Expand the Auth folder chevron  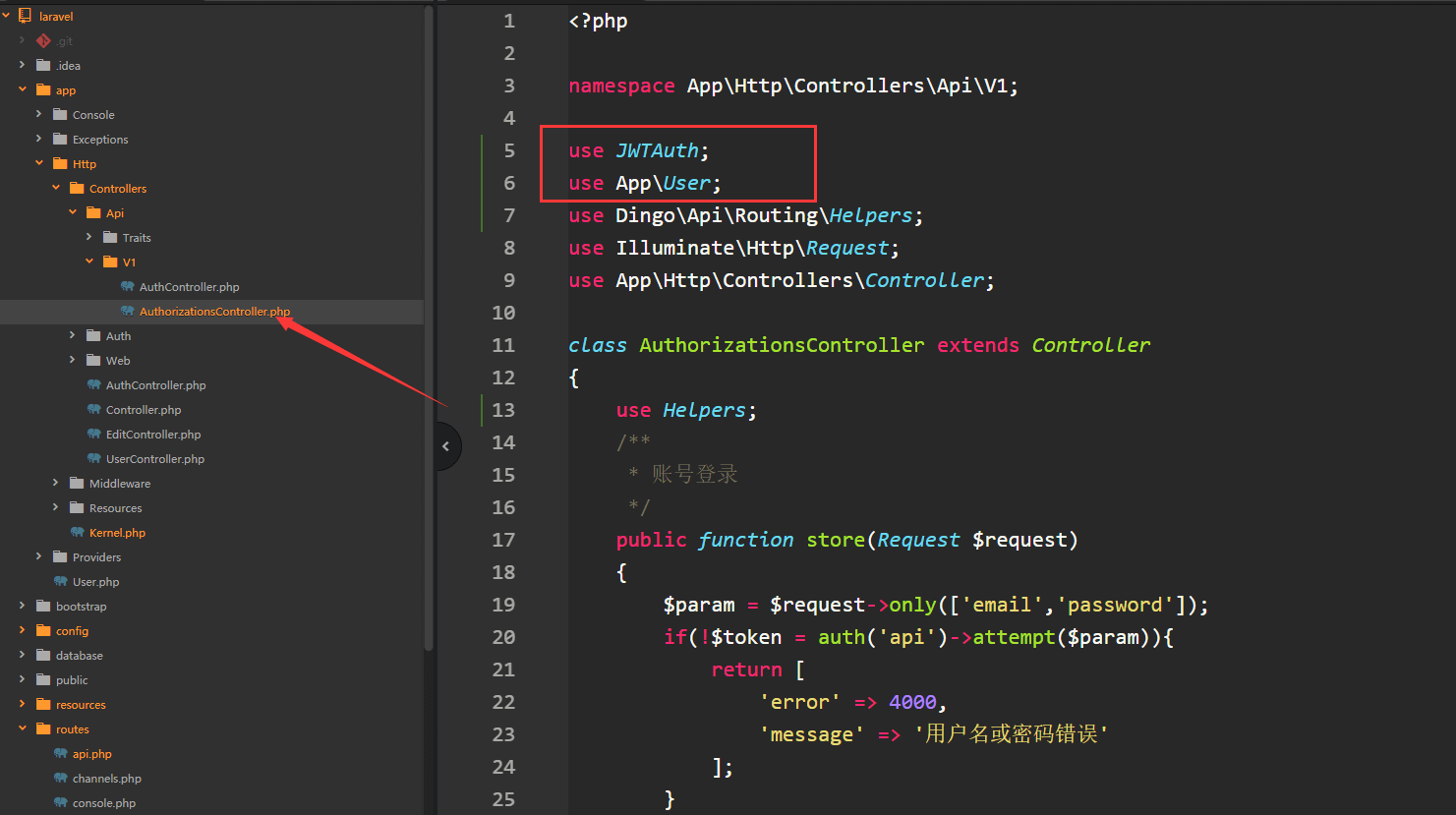click(x=72, y=335)
